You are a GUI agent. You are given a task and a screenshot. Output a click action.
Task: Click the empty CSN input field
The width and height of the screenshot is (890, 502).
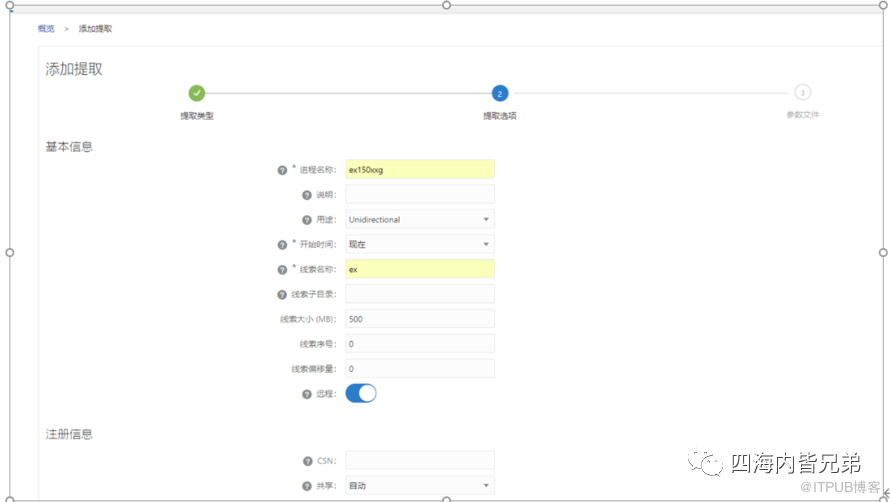[x=420, y=461]
